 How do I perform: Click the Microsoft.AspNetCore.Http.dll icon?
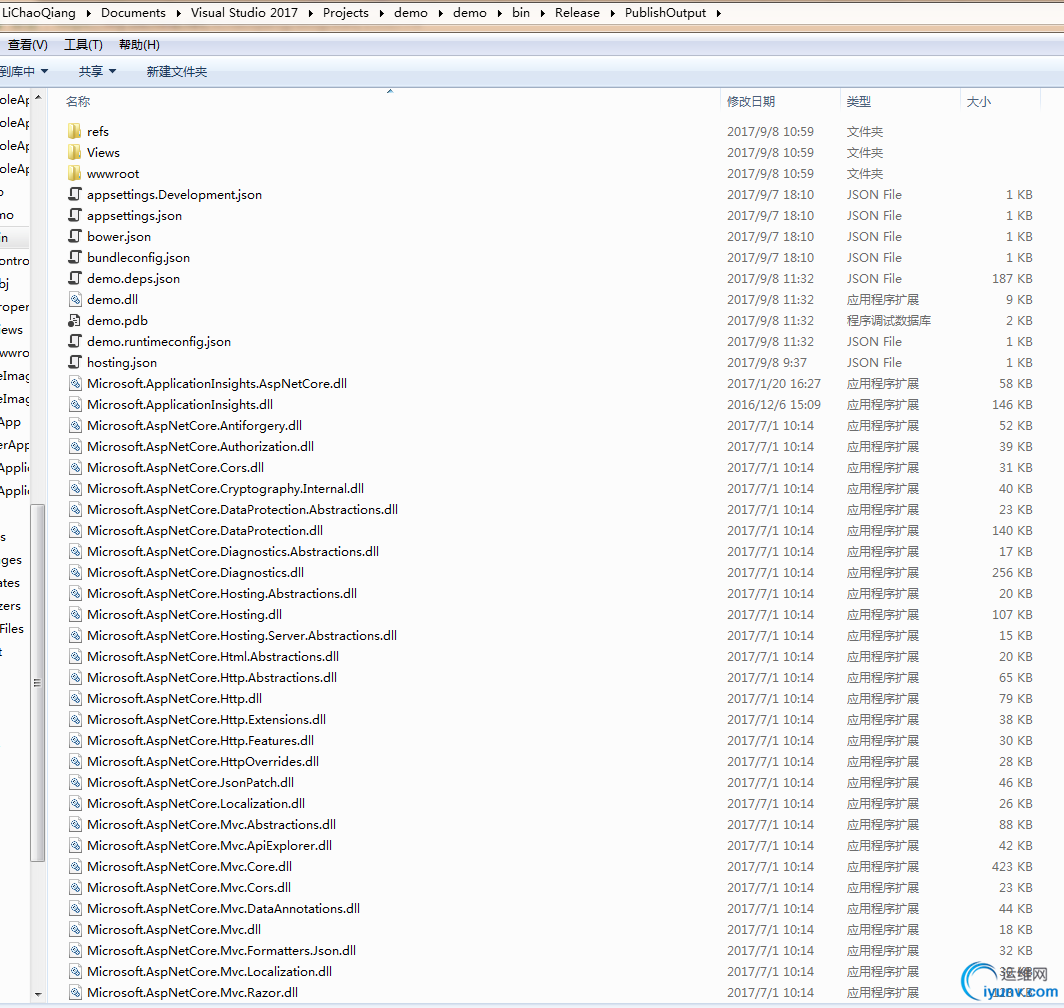75,698
